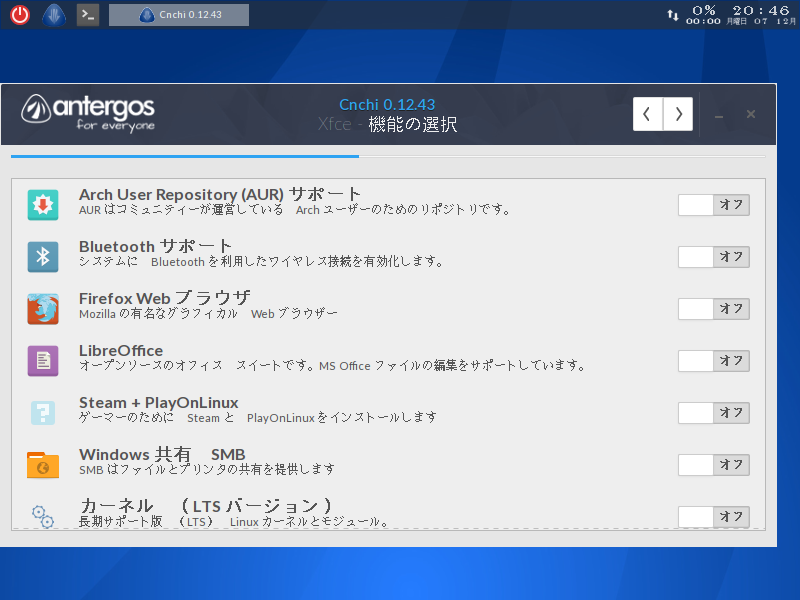Turn on Bluetooth support
The width and height of the screenshot is (800, 600).
pos(713,256)
